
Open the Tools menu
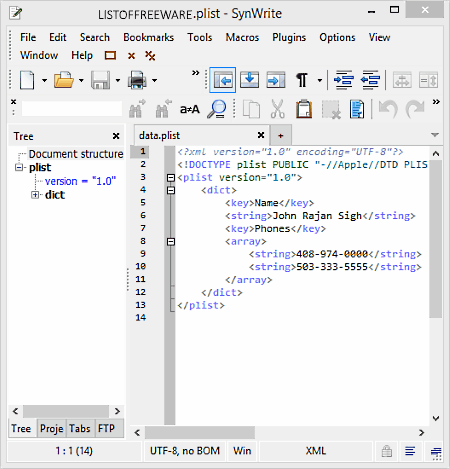(x=200, y=37)
